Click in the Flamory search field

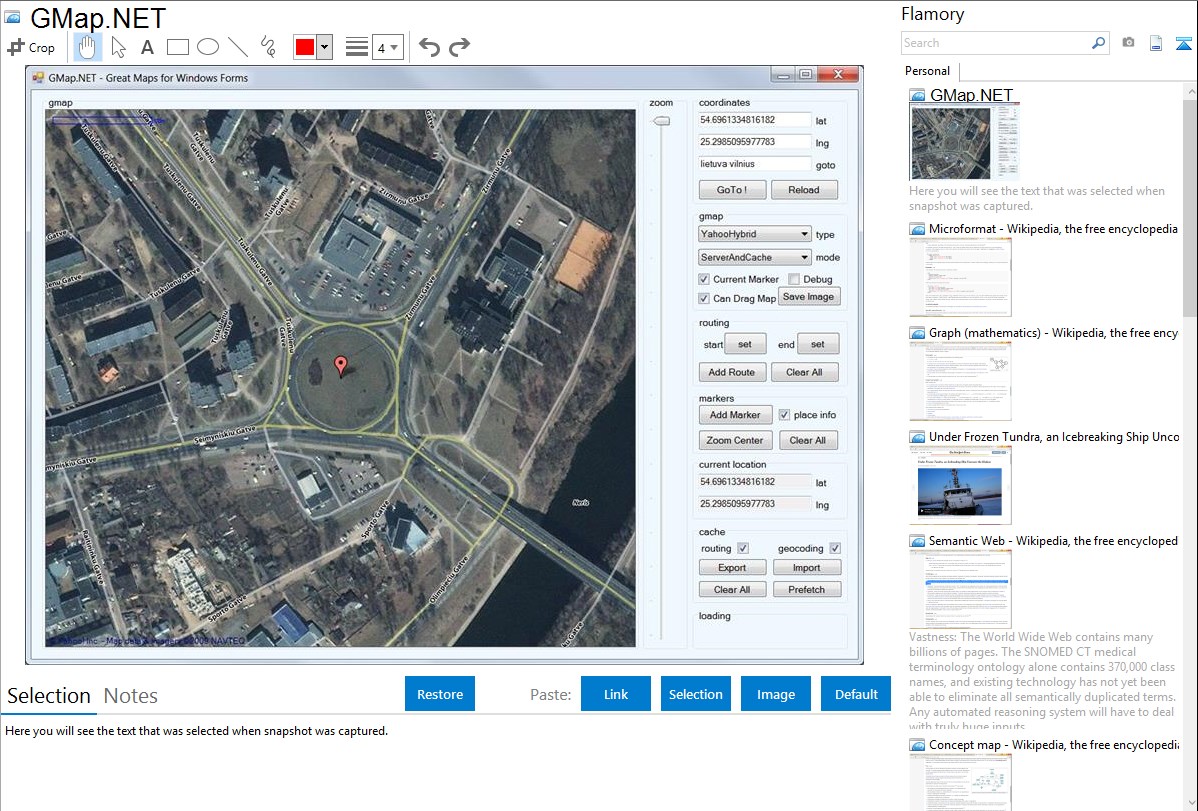(995, 43)
